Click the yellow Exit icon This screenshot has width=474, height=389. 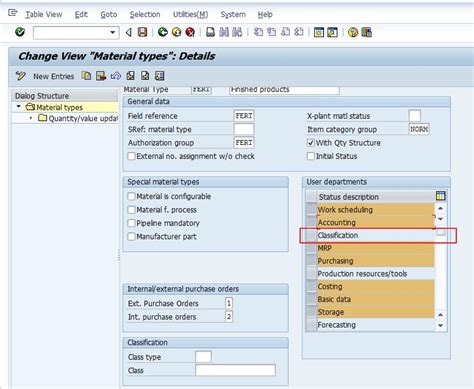tap(176, 32)
